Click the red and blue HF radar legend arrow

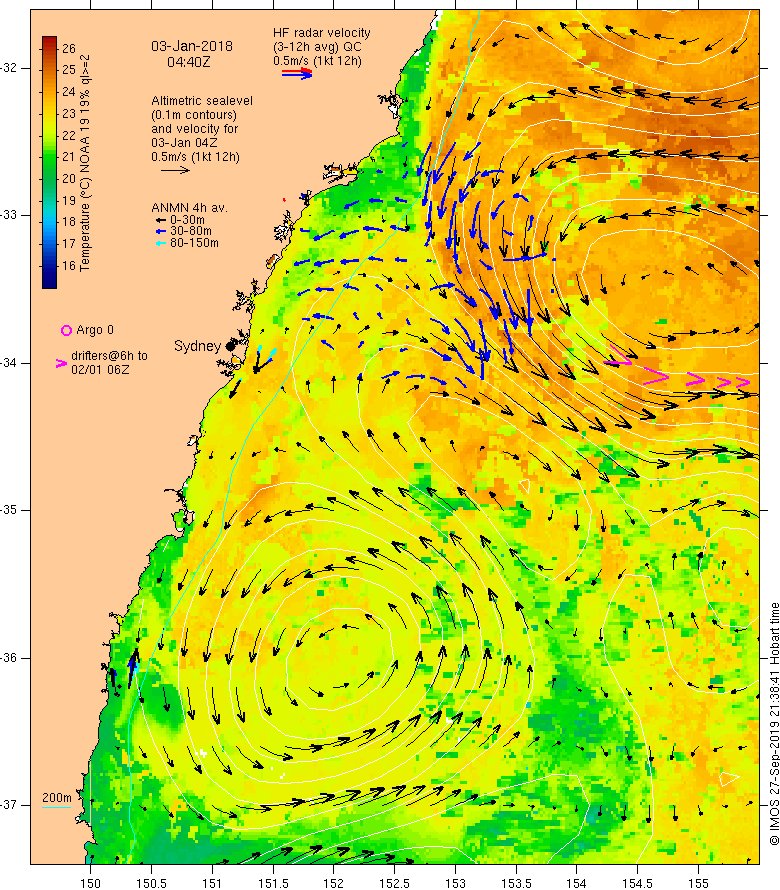[297, 73]
